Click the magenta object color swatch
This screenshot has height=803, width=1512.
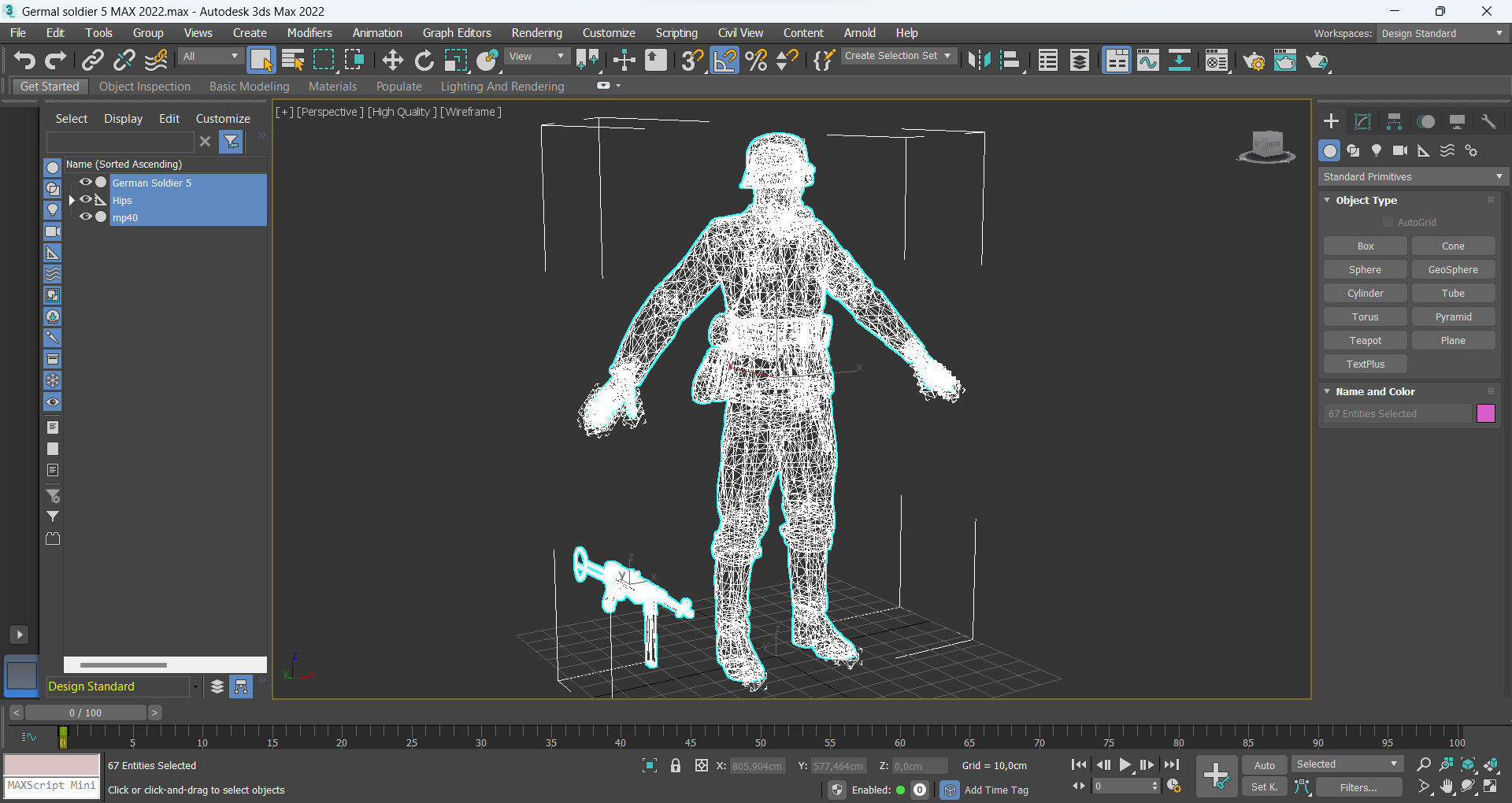[1485, 413]
